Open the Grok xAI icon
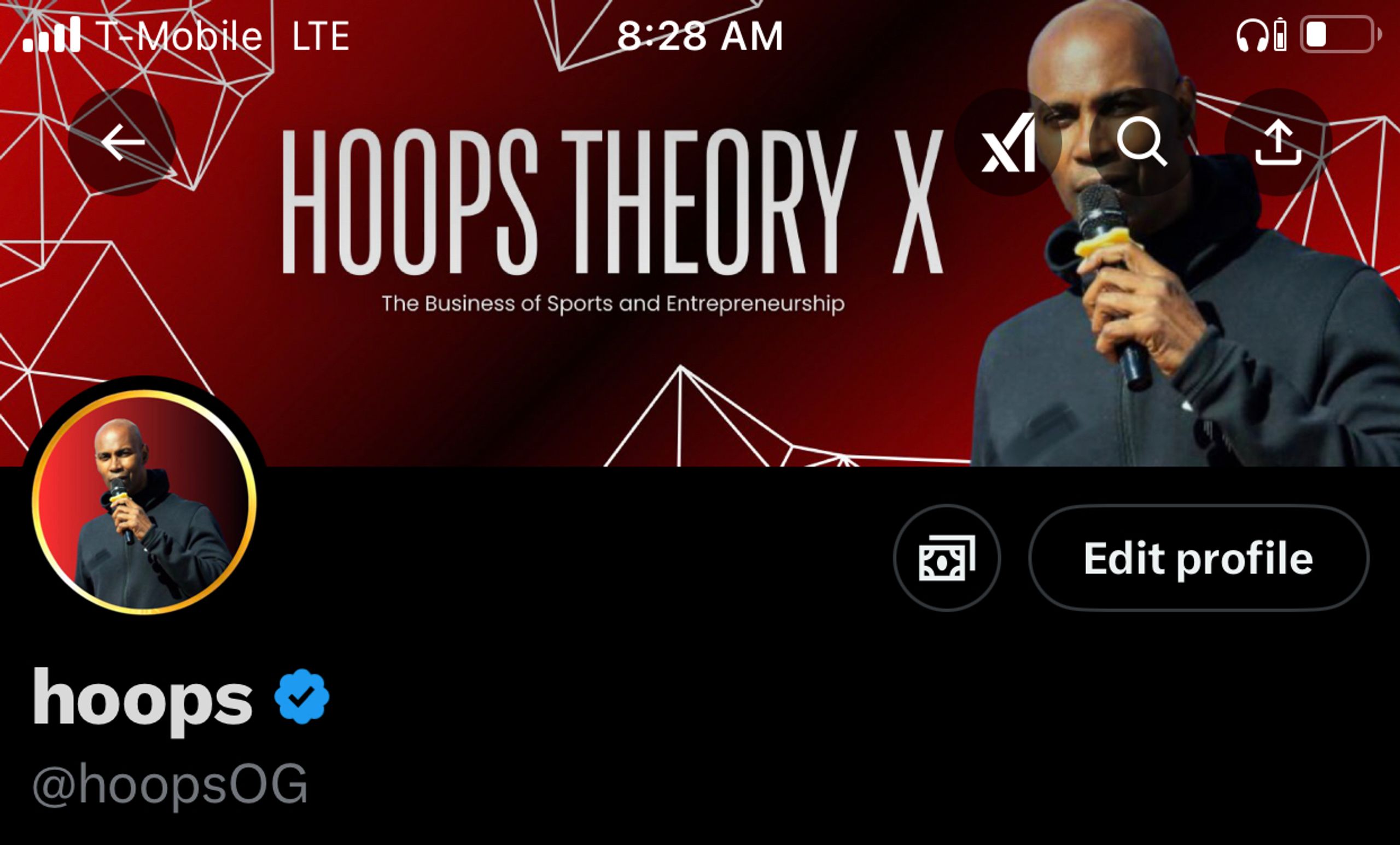Viewport: 1400px width, 845px height. tap(1008, 142)
